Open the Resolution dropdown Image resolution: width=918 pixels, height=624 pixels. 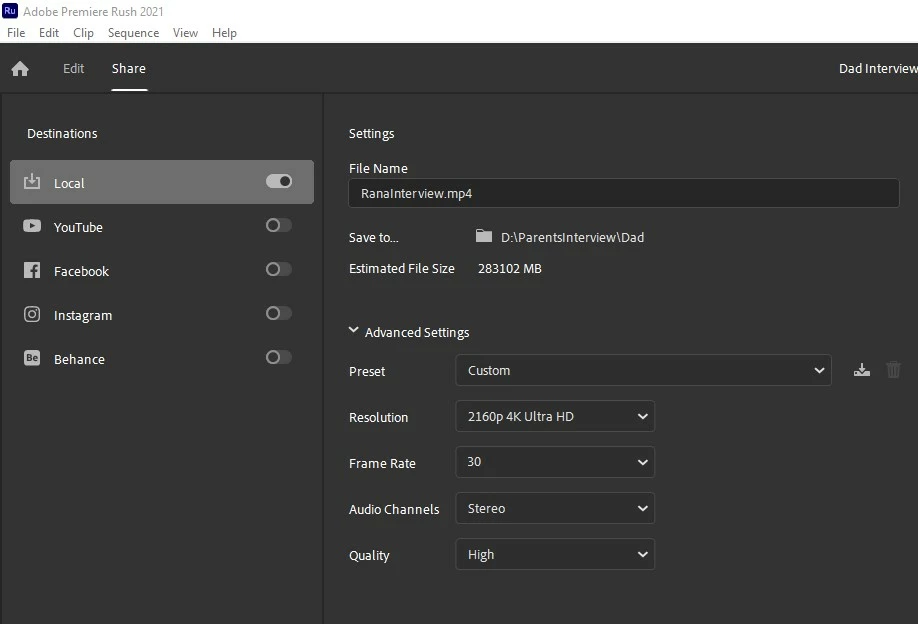(555, 416)
